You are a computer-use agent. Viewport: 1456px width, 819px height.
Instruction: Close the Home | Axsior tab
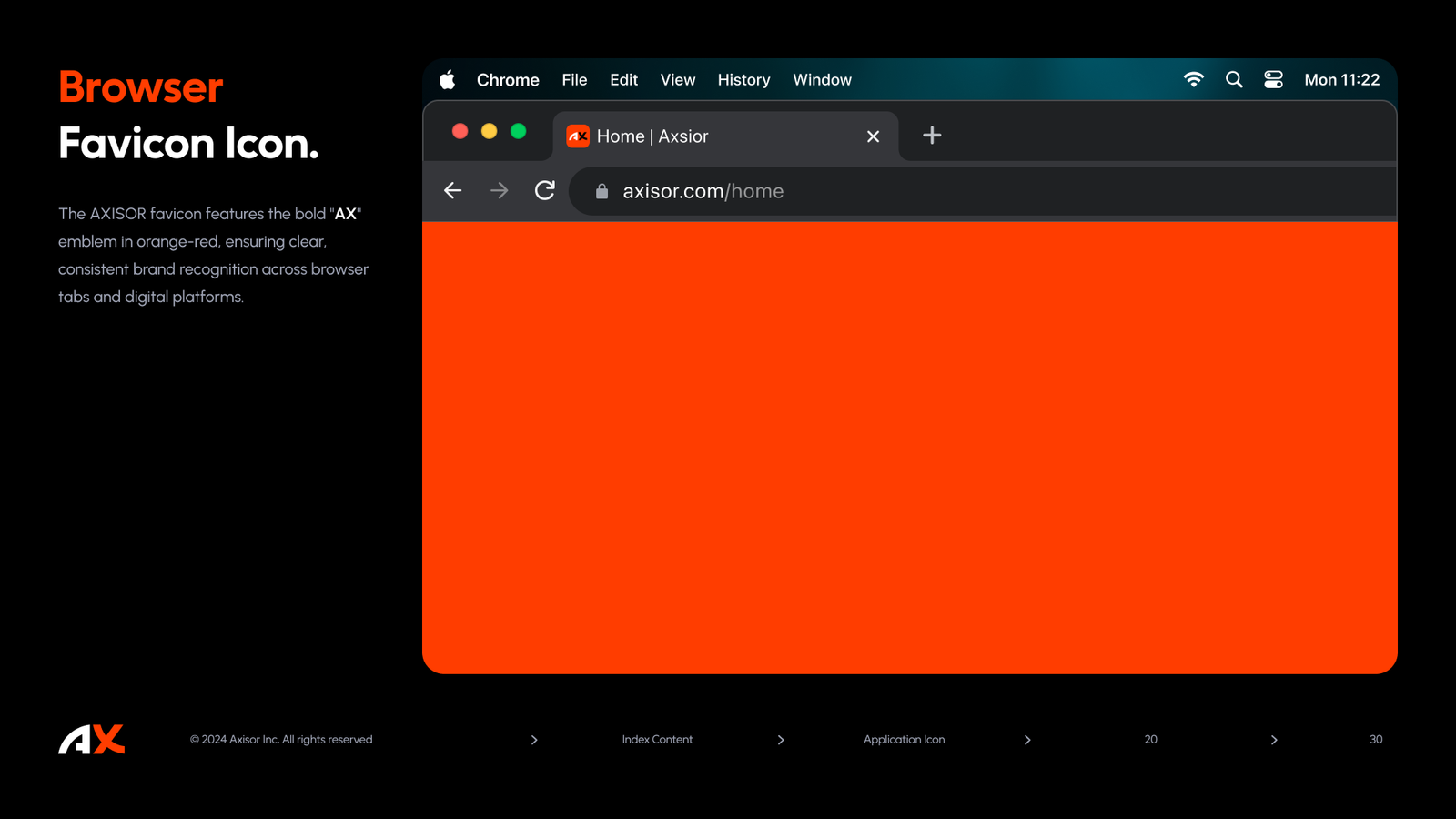coord(873,136)
